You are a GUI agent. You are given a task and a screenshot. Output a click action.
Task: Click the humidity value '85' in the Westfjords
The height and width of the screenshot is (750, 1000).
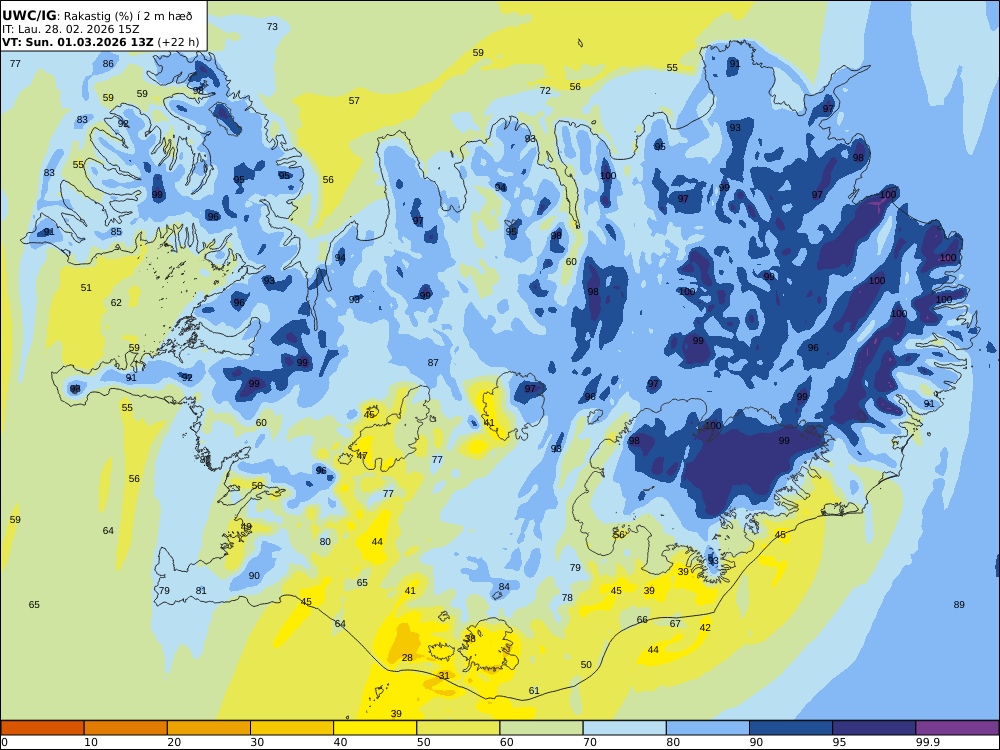pyautogui.click(x=116, y=232)
